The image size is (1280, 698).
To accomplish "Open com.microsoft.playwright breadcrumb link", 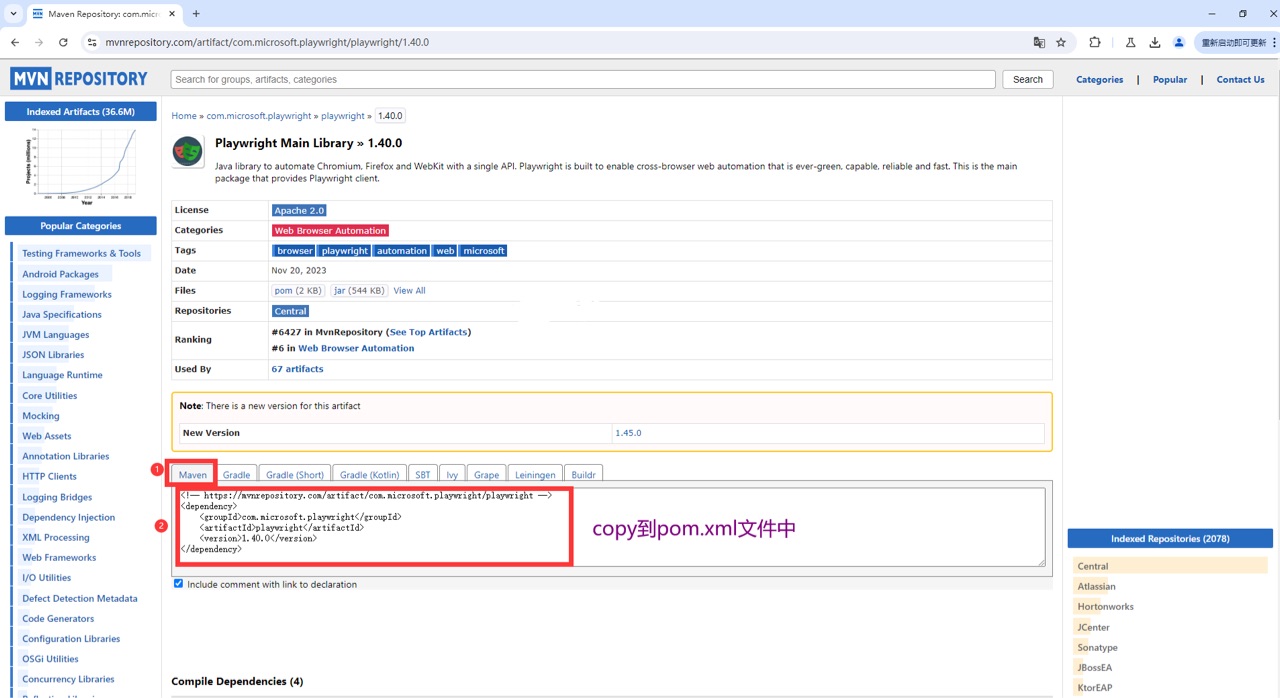I will [x=259, y=116].
